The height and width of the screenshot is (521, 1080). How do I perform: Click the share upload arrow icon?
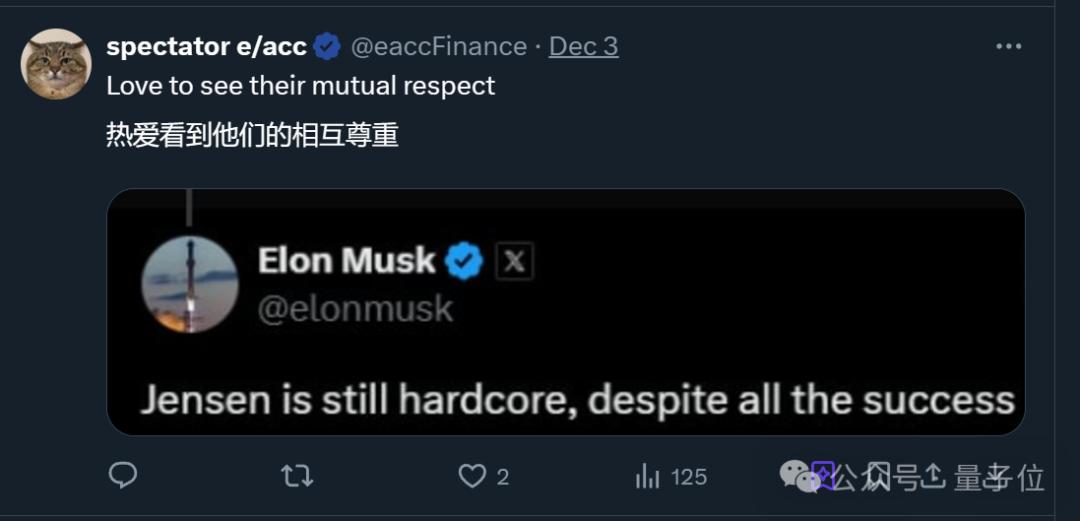coord(931,477)
